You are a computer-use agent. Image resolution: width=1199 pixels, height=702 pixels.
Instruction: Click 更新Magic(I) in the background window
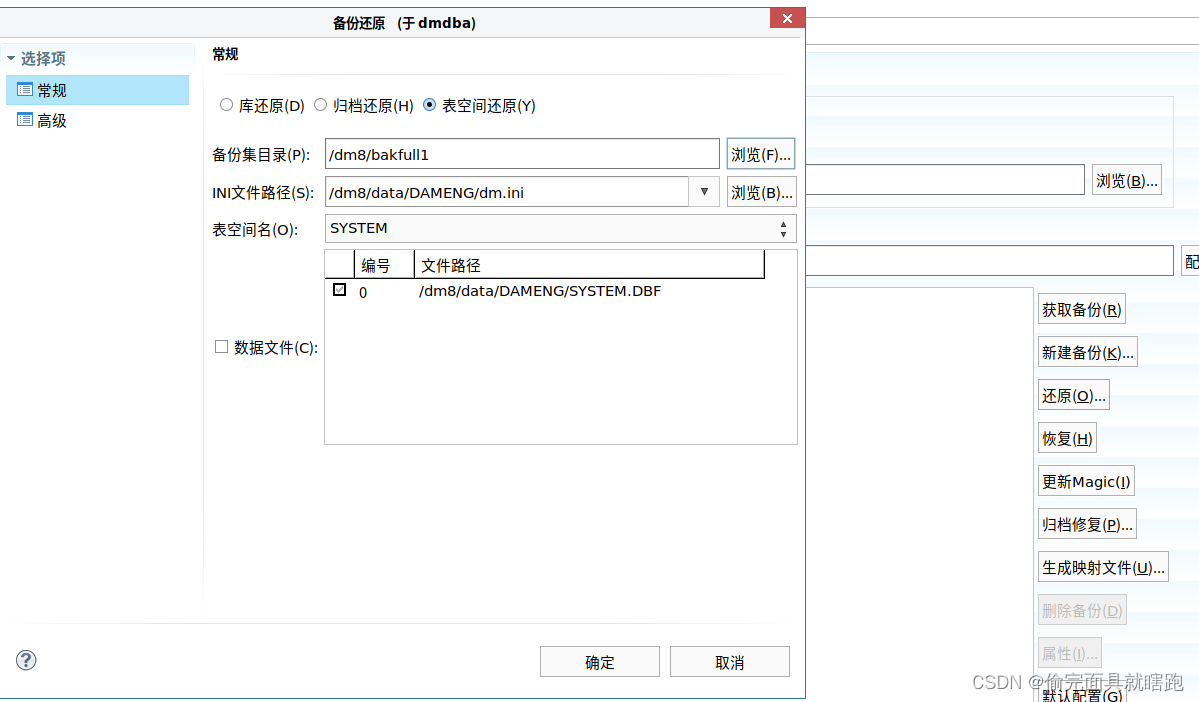tap(1086, 481)
